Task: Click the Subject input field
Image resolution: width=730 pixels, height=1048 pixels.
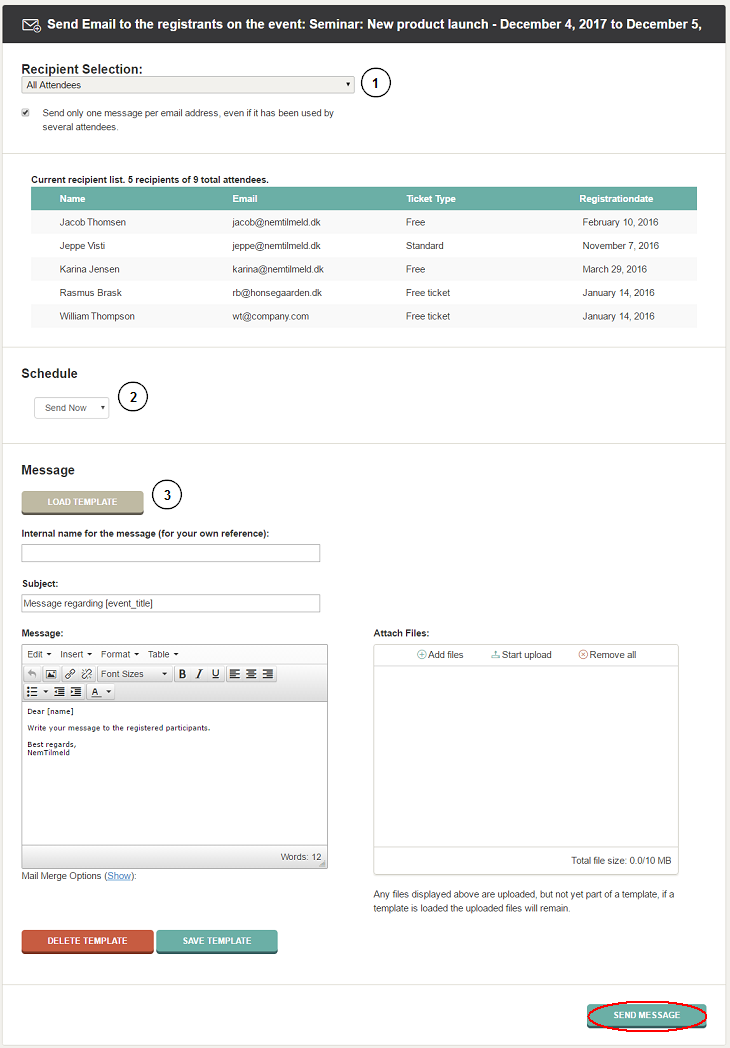Action: click(x=170, y=603)
